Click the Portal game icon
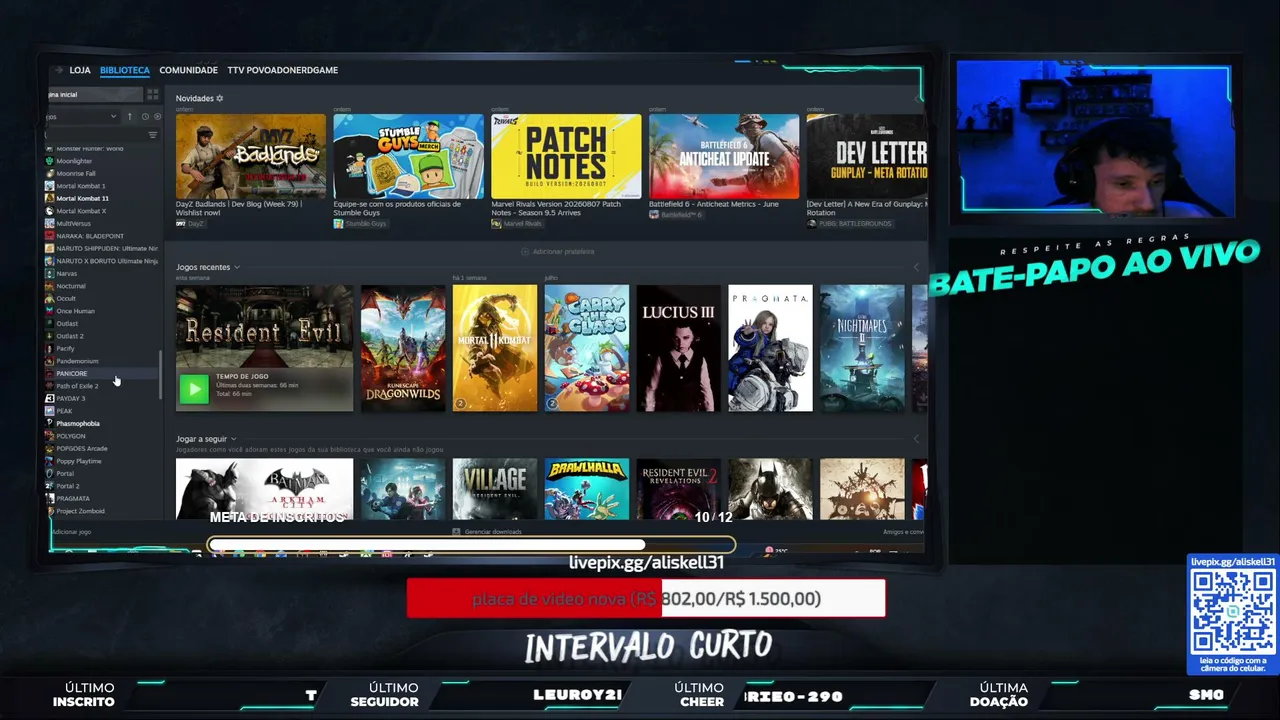The image size is (1280, 720). point(50,473)
